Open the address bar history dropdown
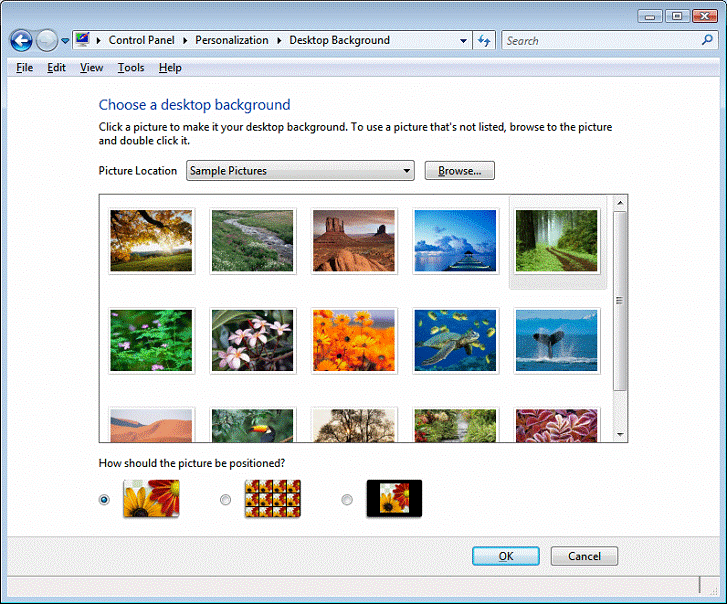 coord(463,41)
